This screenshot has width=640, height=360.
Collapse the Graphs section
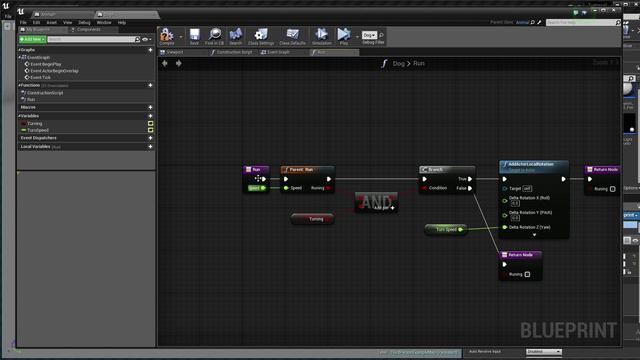[19, 50]
